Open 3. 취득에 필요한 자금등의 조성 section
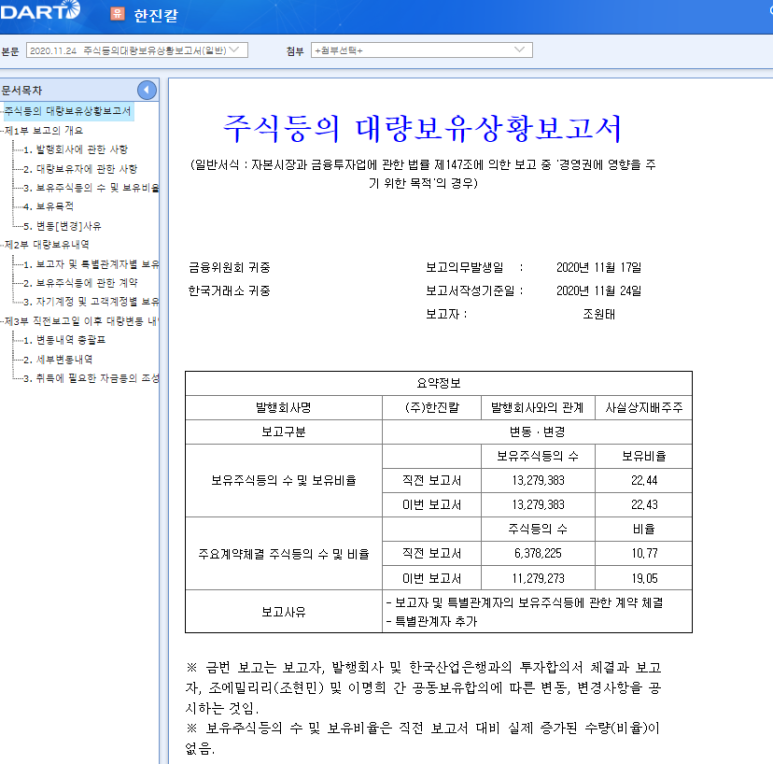 click(91, 378)
